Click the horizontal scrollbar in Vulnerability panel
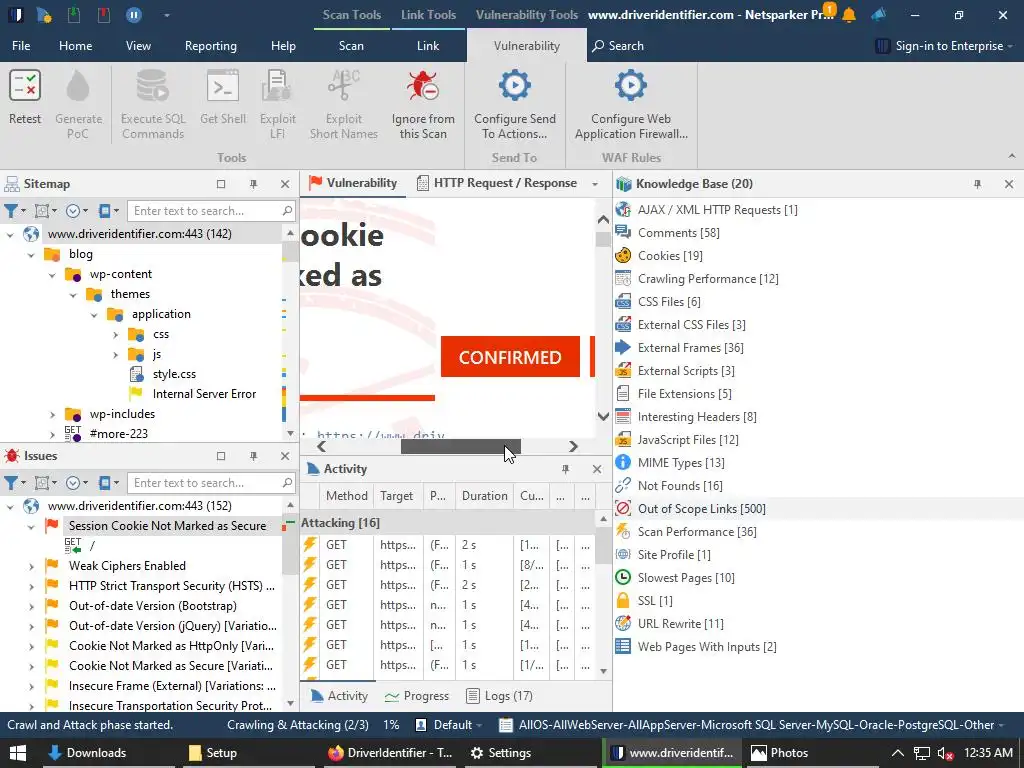The image size is (1024, 768). click(460, 447)
